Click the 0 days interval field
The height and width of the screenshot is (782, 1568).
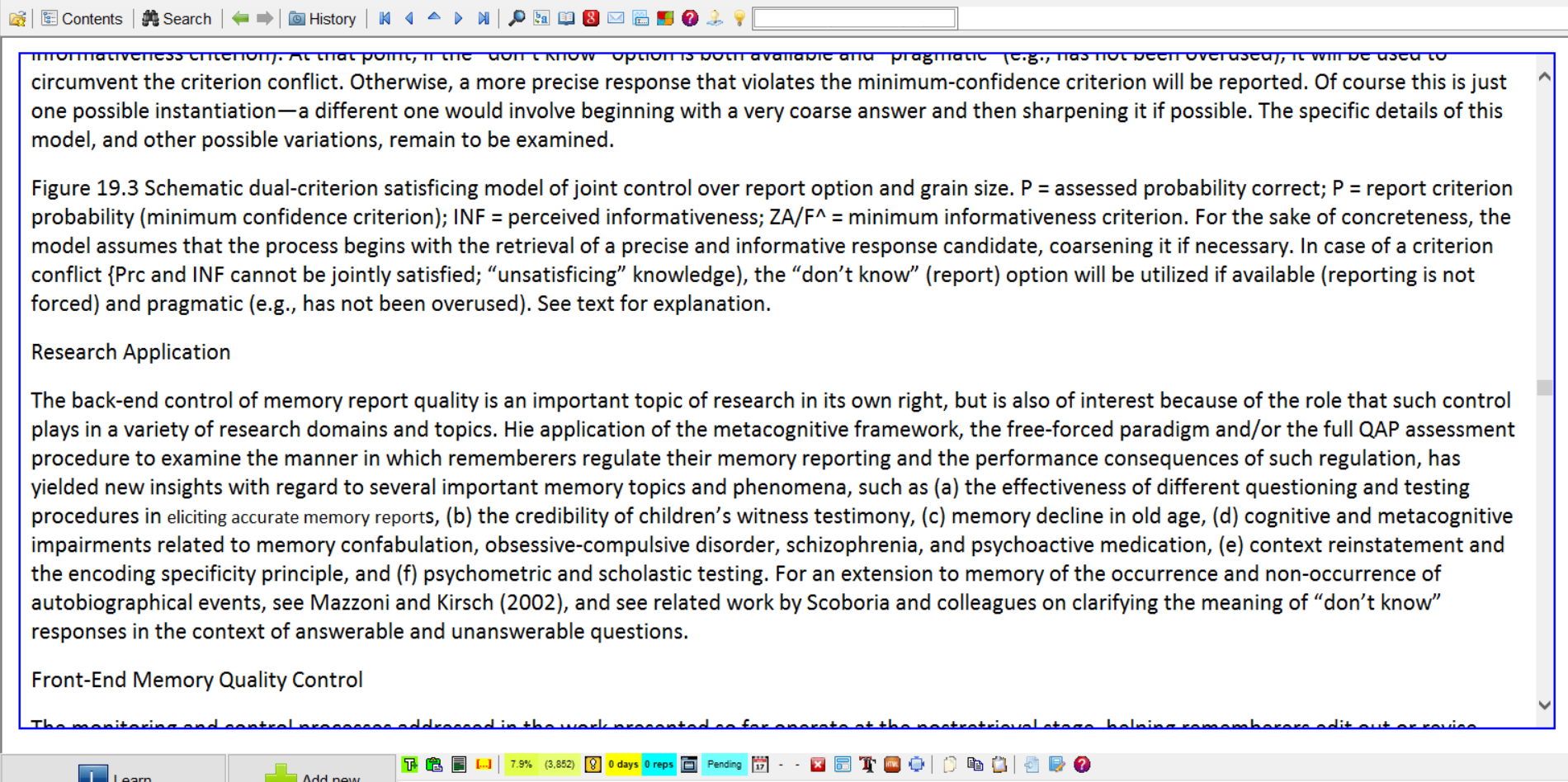(623, 765)
